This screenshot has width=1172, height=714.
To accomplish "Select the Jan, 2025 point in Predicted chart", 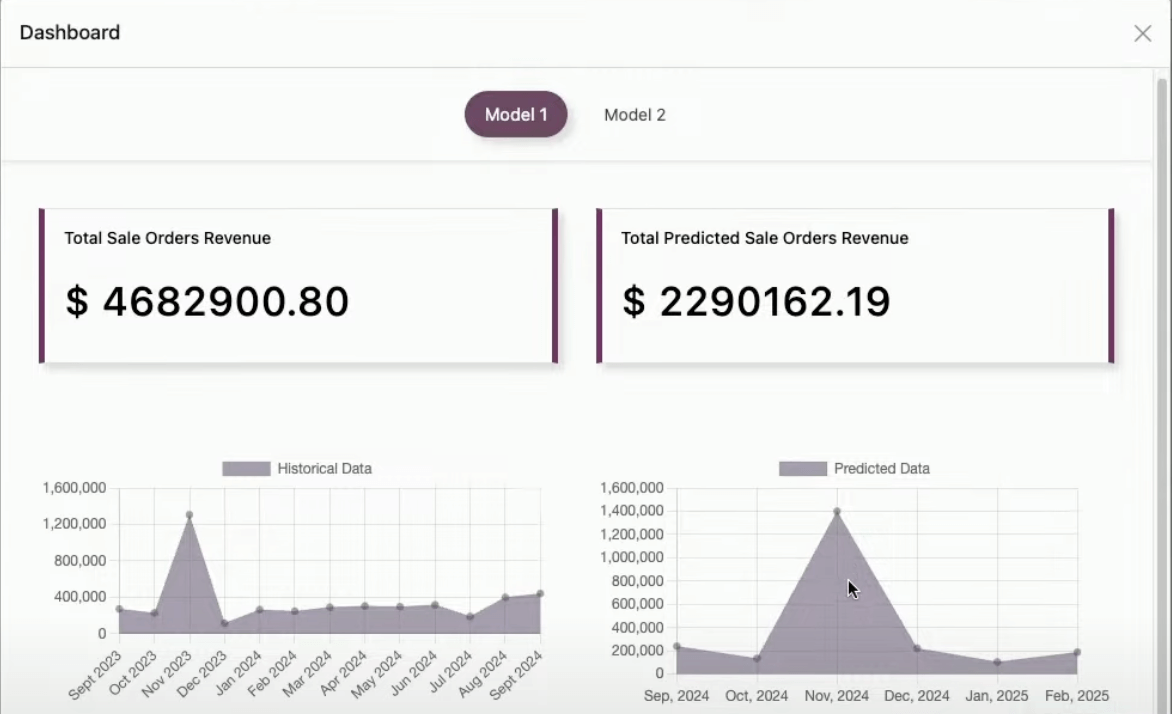I will (997, 662).
